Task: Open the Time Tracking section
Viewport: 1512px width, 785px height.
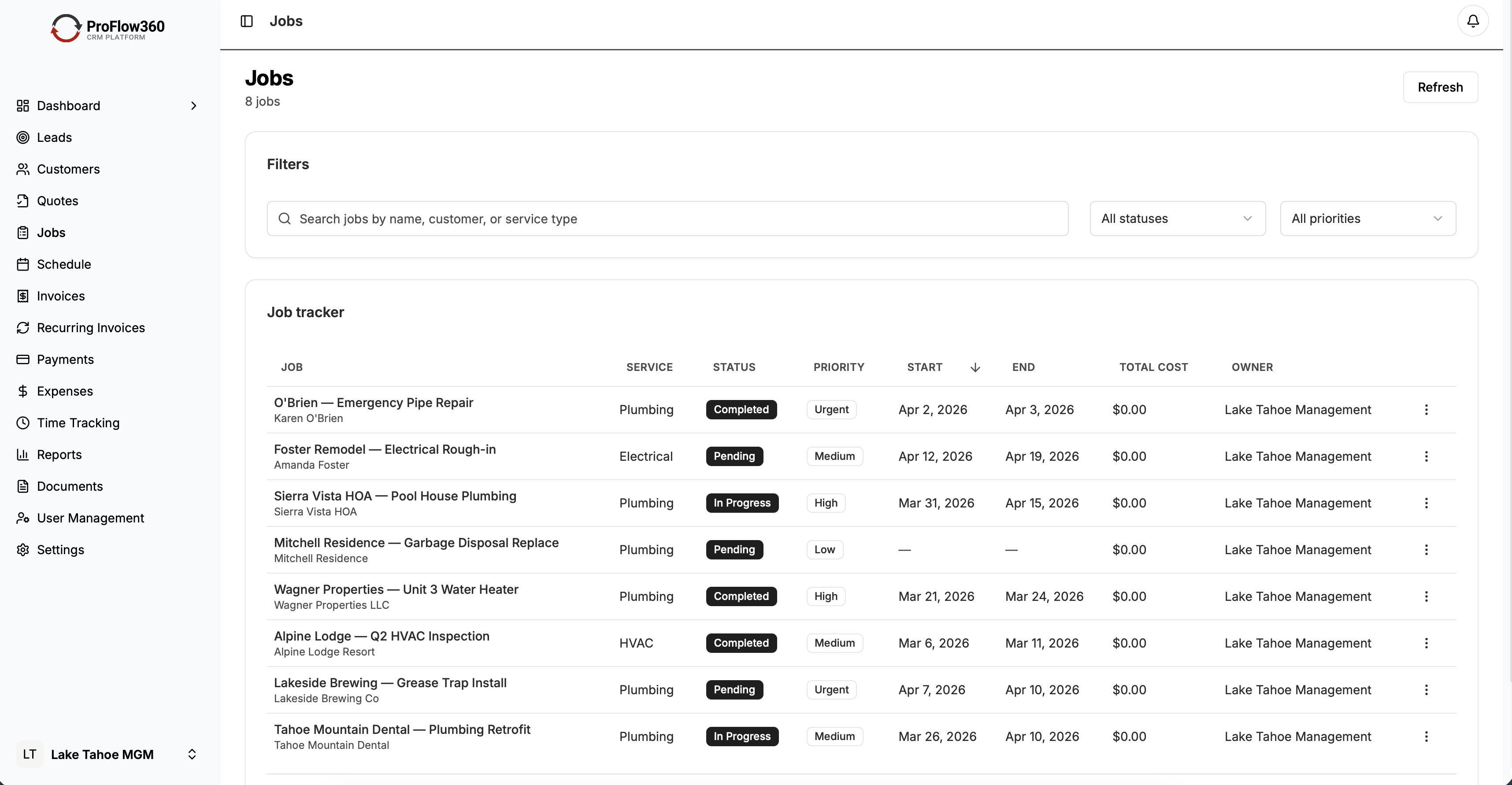Action: tap(78, 422)
